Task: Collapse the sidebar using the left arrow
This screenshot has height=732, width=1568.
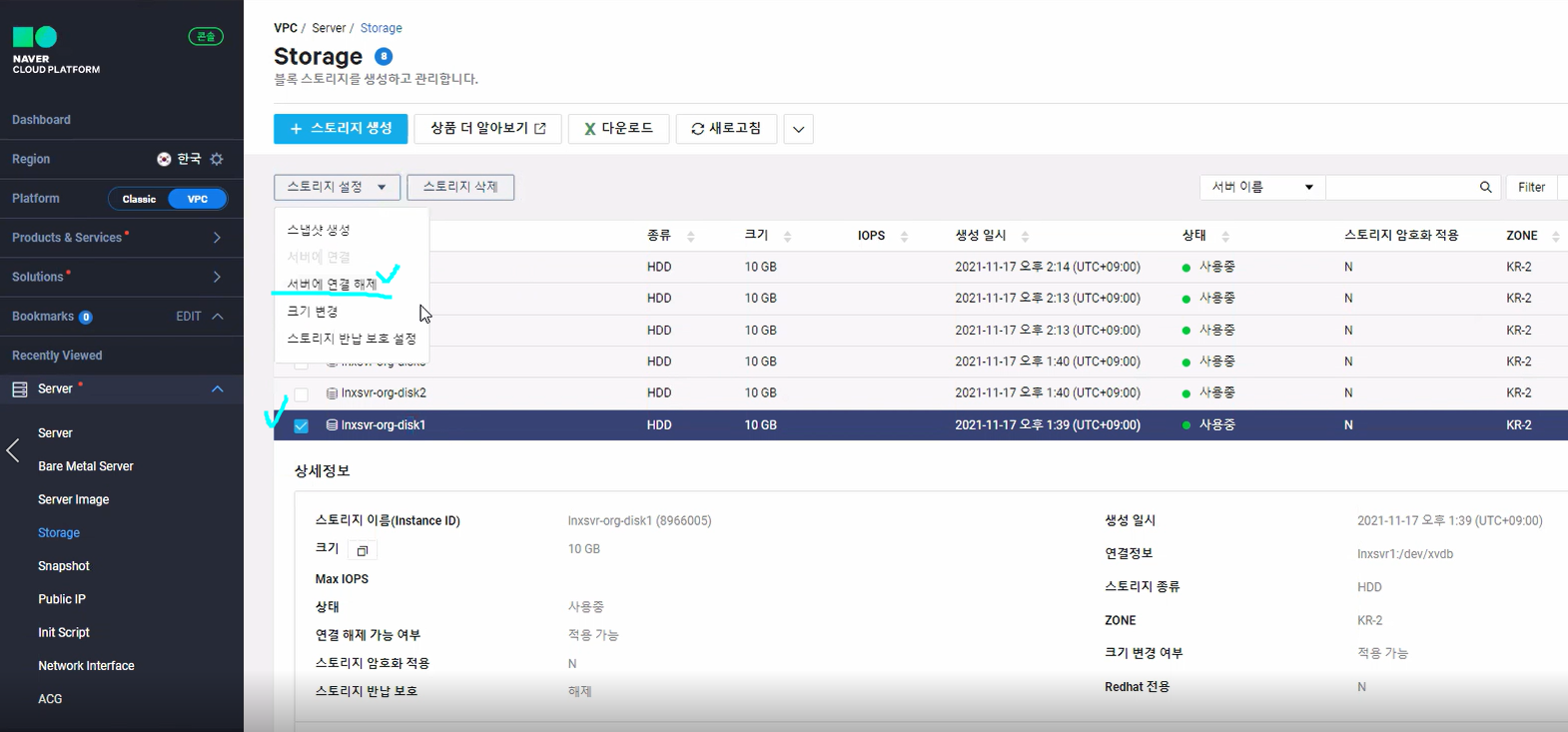Action: (13, 451)
